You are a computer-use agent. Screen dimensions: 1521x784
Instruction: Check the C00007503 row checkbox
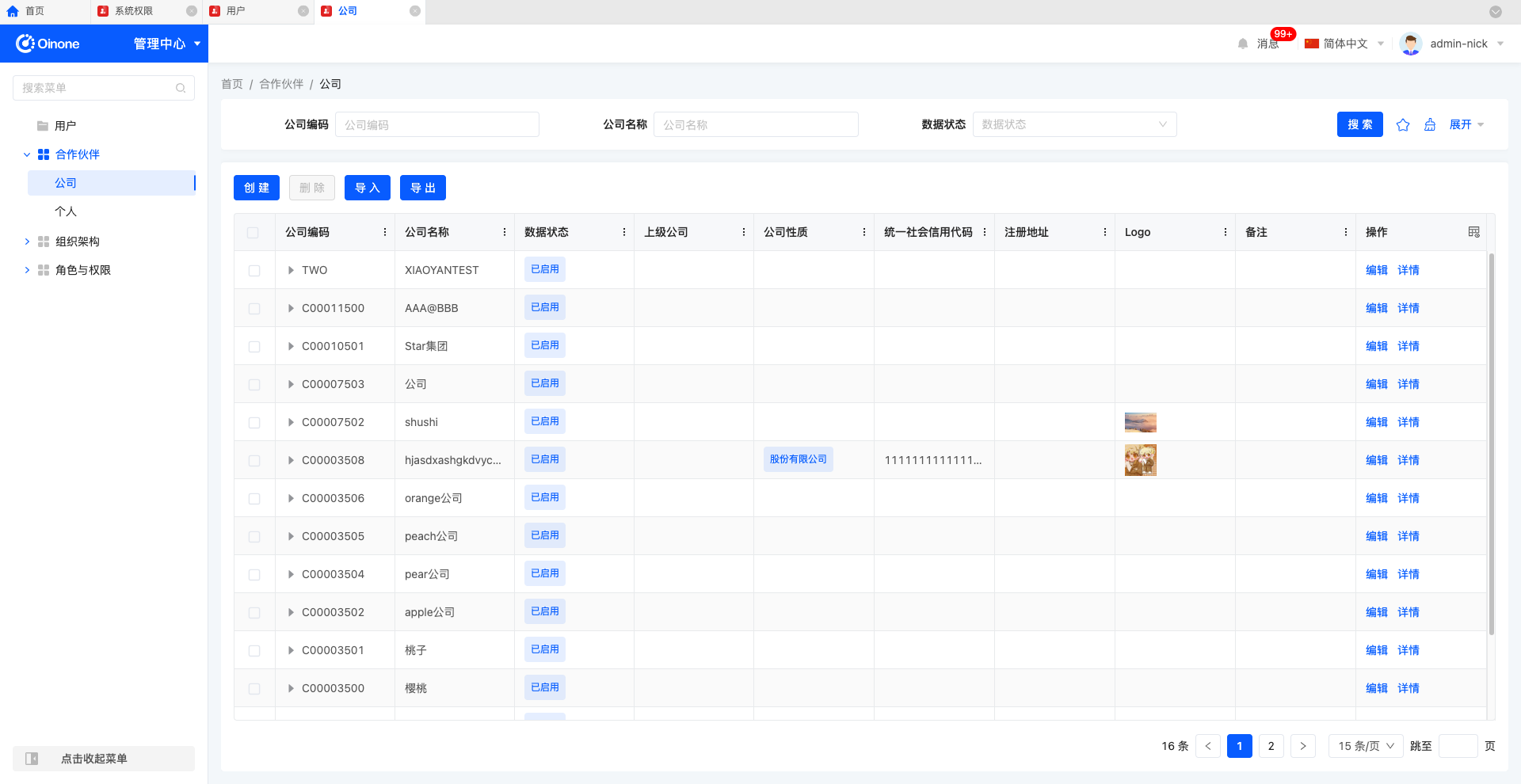254,384
